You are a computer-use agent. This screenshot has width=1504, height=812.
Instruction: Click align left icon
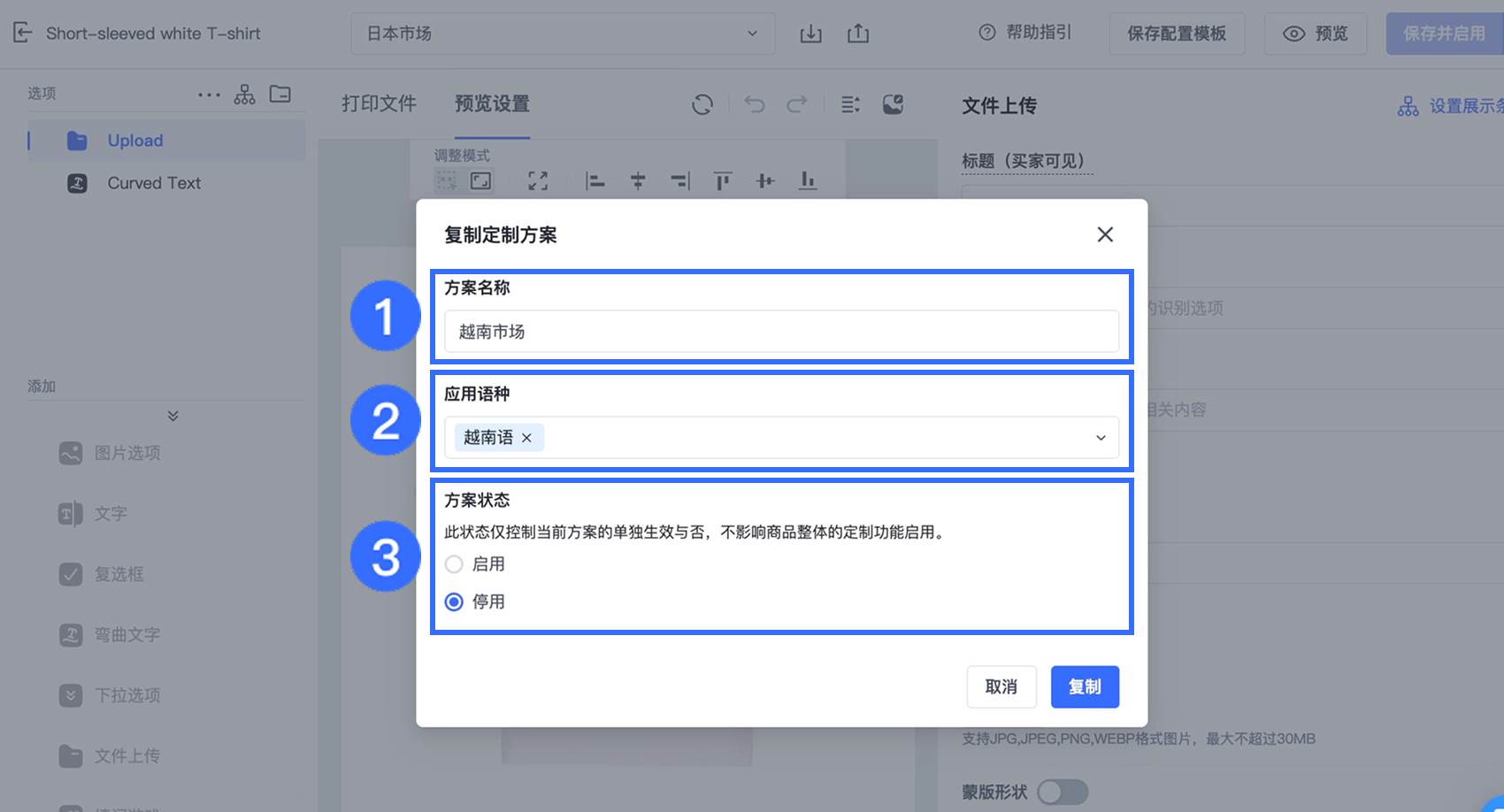[x=595, y=181]
